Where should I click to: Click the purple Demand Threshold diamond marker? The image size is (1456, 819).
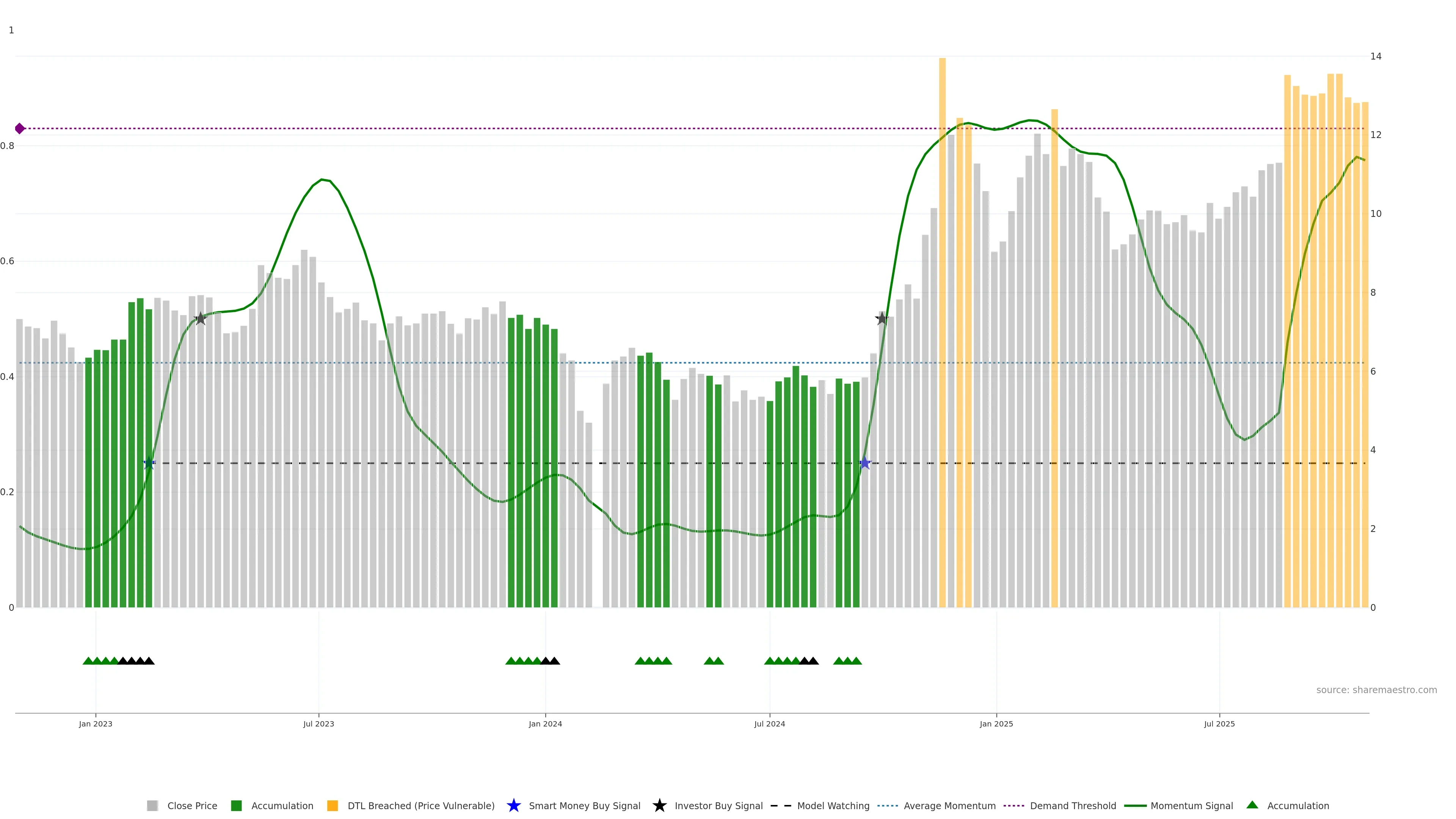pos(20,128)
